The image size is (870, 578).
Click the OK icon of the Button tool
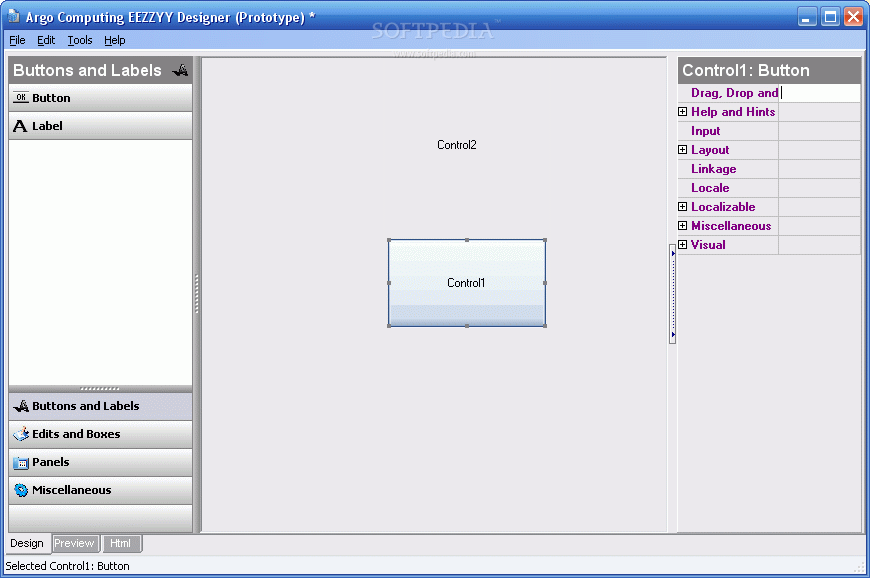pos(21,98)
